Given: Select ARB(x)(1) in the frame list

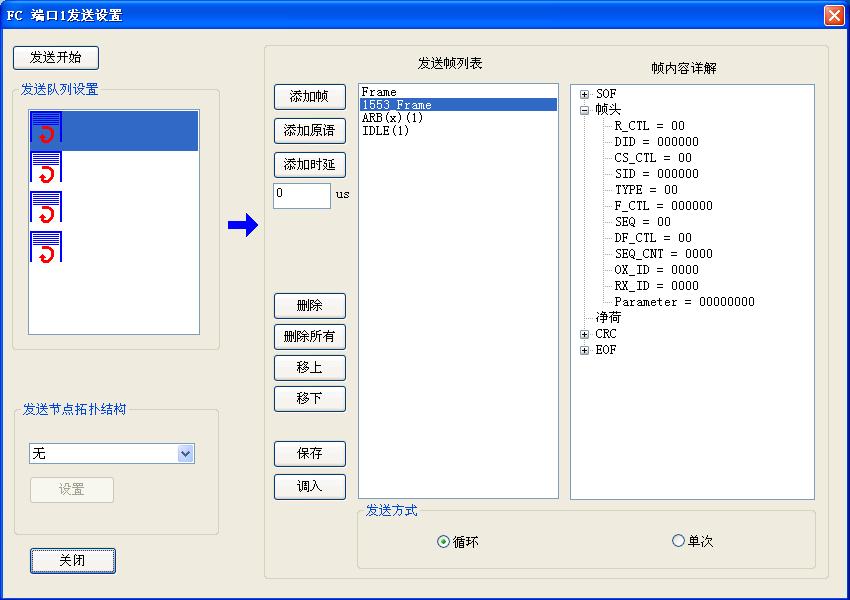Looking at the screenshot, I should point(392,118).
